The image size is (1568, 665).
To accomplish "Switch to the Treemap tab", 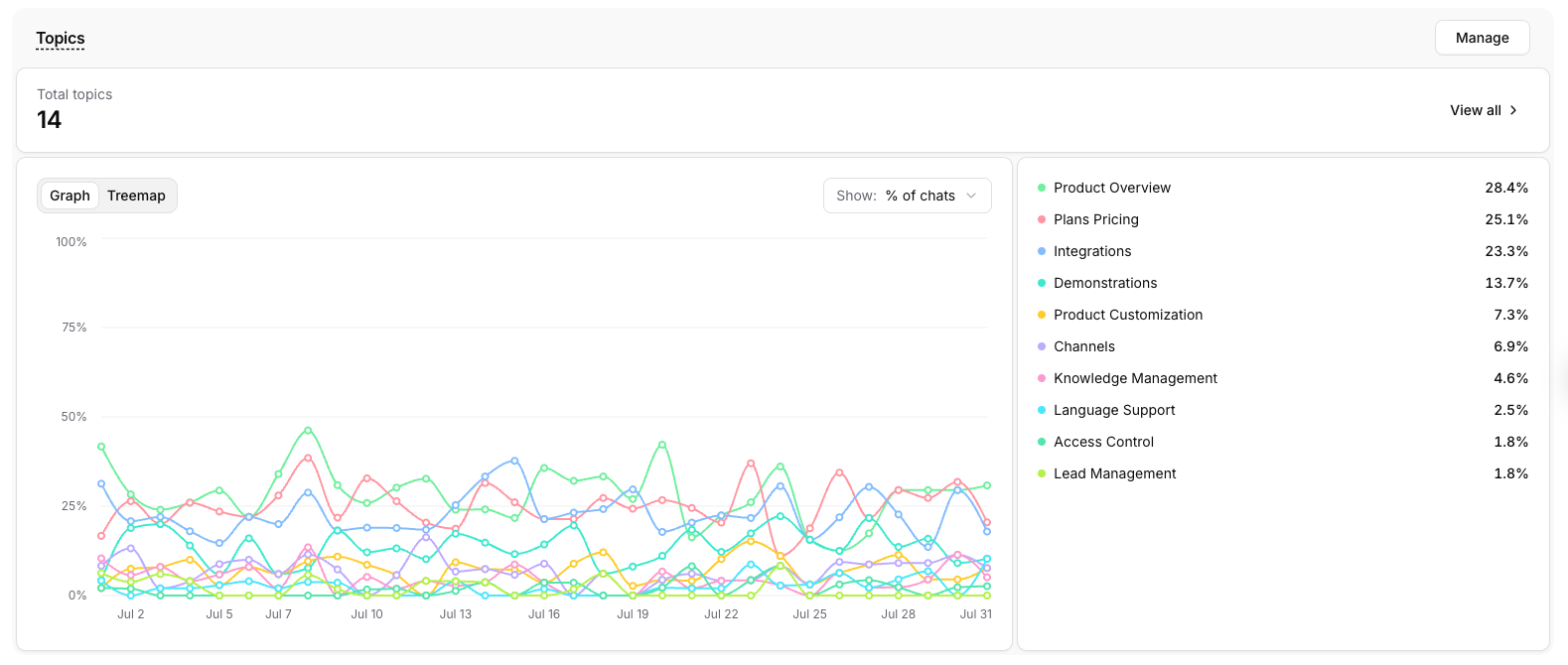I will [136, 196].
